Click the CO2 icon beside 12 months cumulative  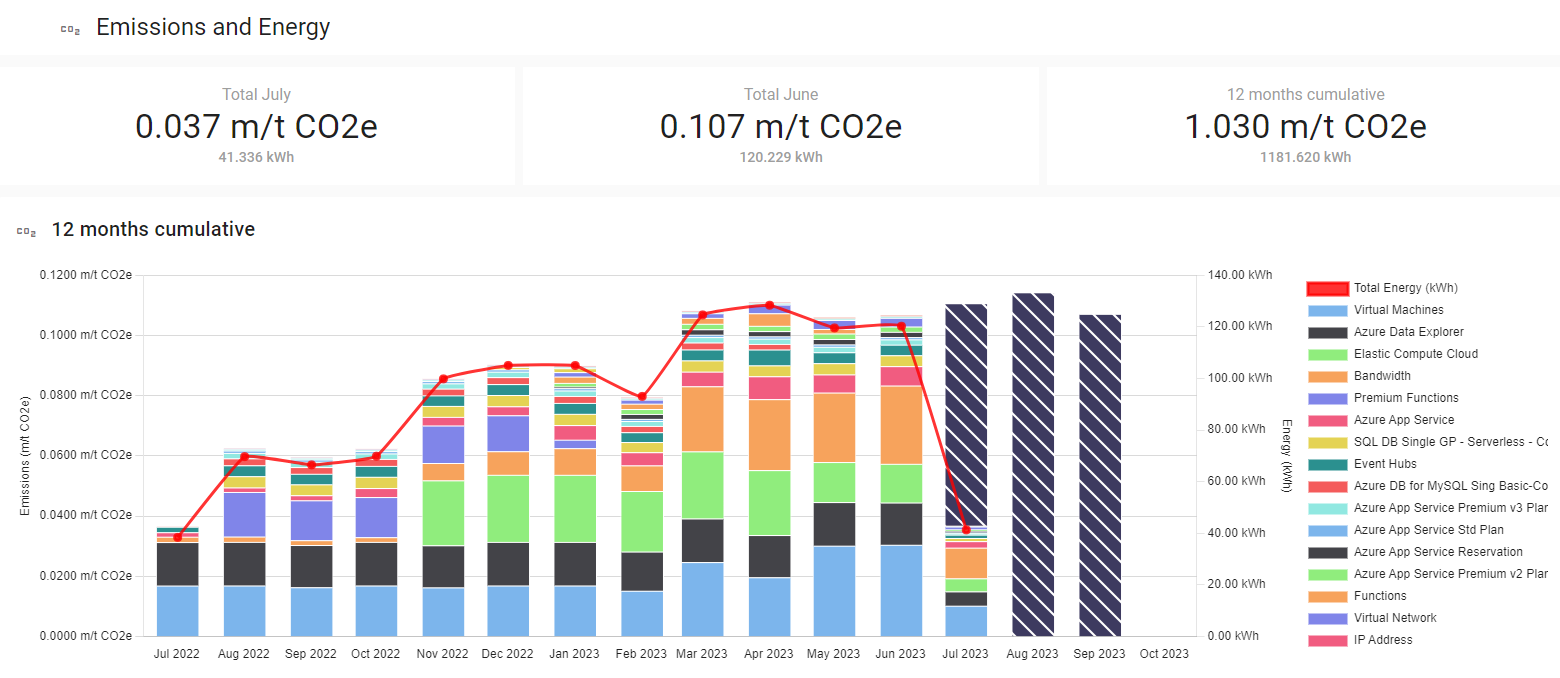coord(26,231)
